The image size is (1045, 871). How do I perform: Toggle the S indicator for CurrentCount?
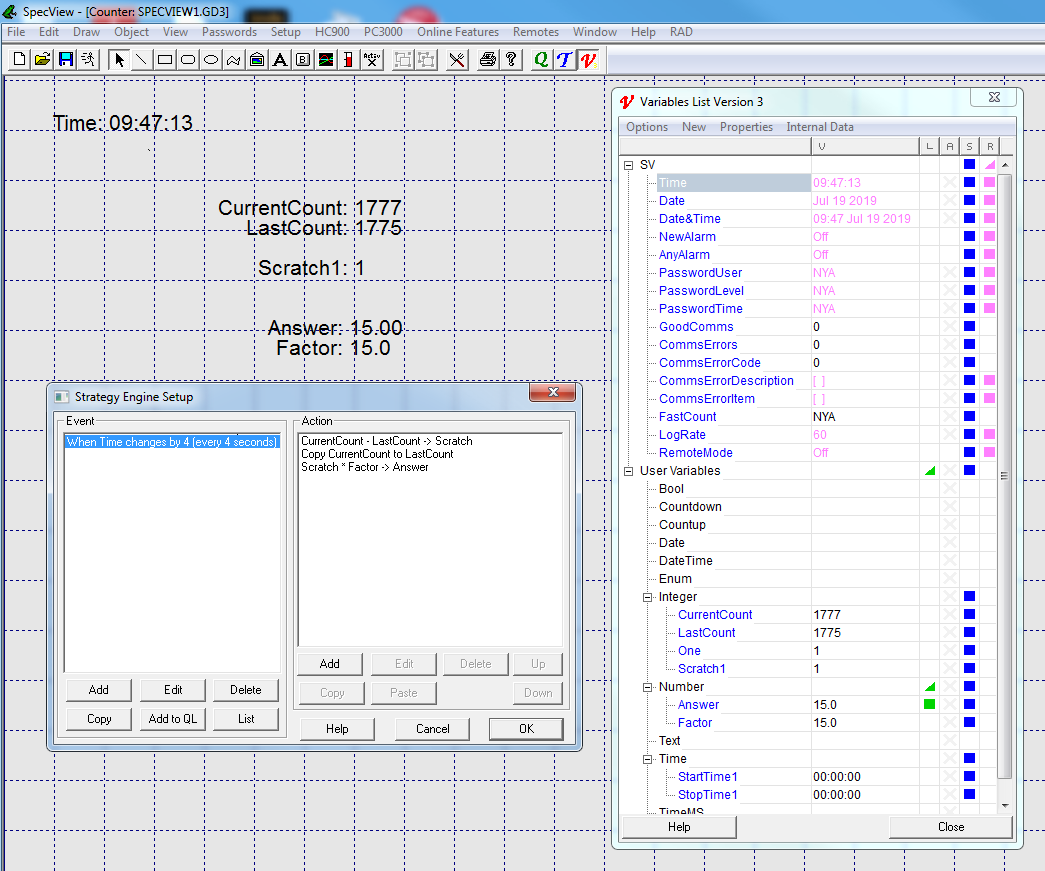[x=969, y=614]
